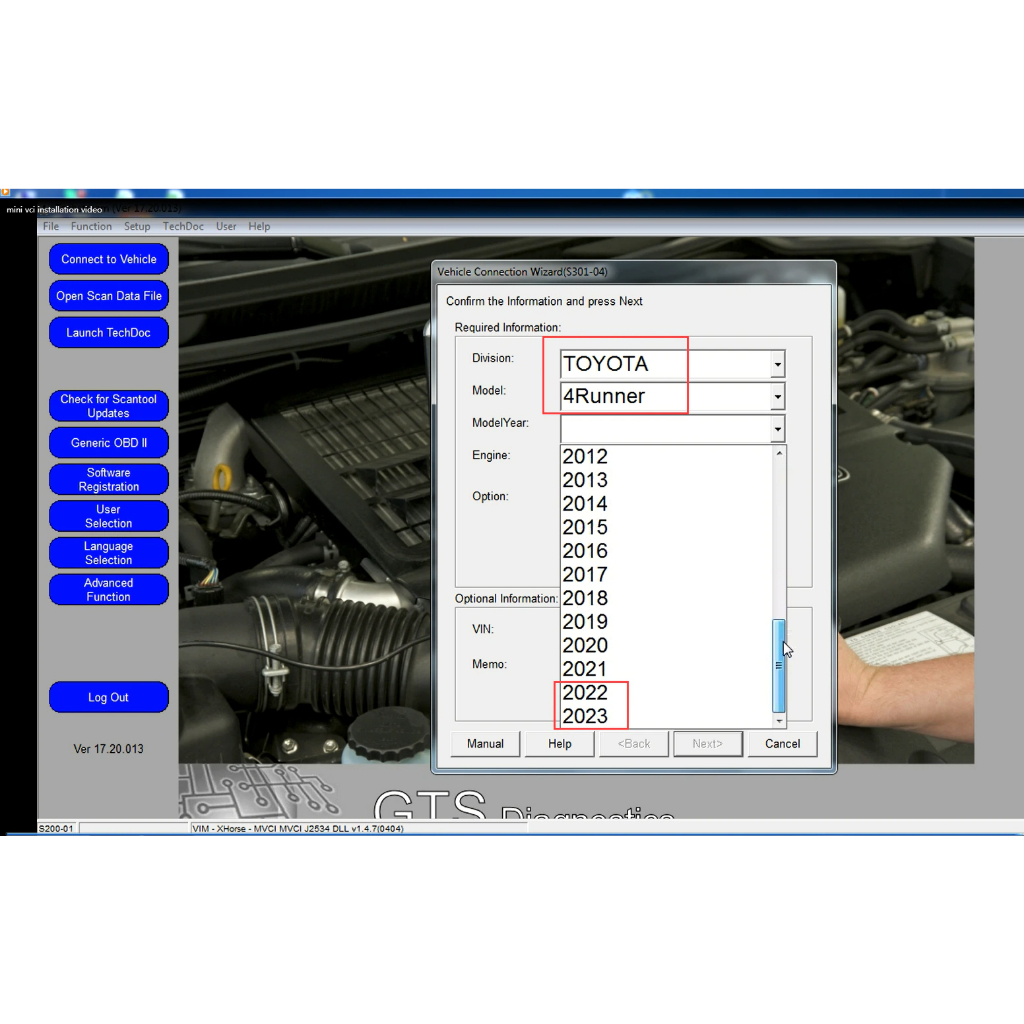Click the Log Out button
Screen dimensions: 1024x1024
point(108,698)
